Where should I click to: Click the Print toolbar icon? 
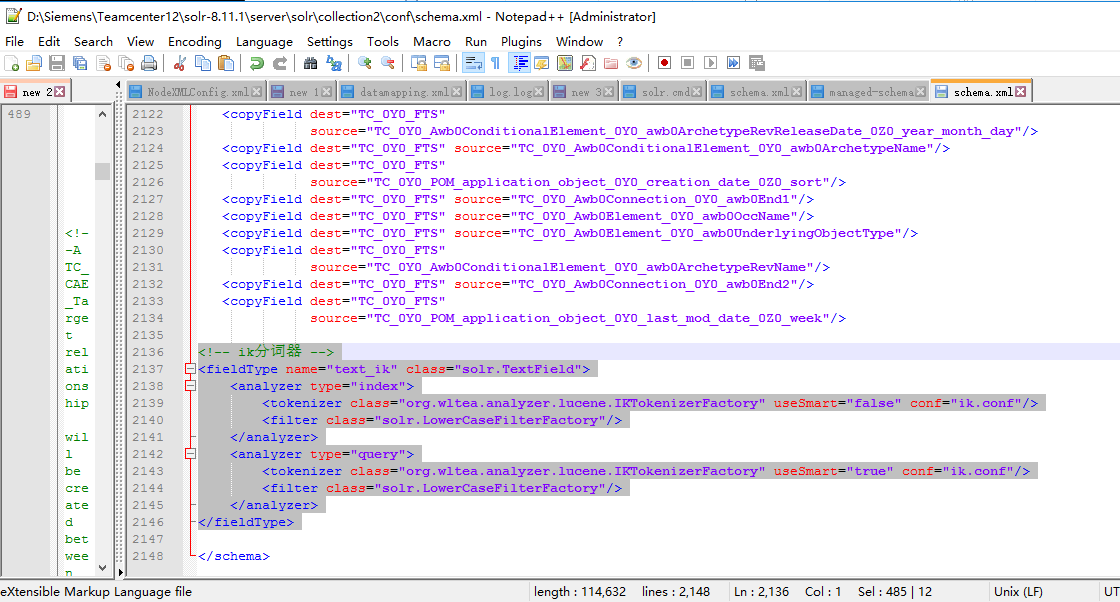(149, 64)
